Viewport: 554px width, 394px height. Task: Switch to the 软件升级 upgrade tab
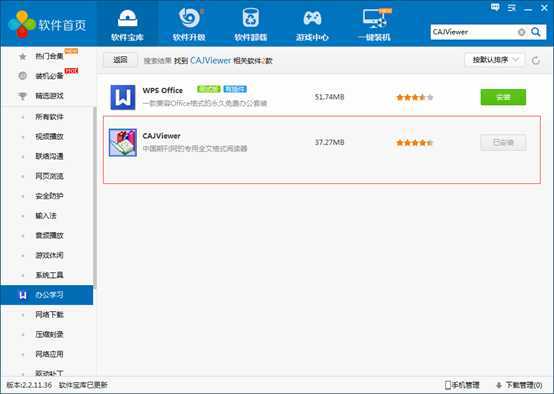[189, 24]
